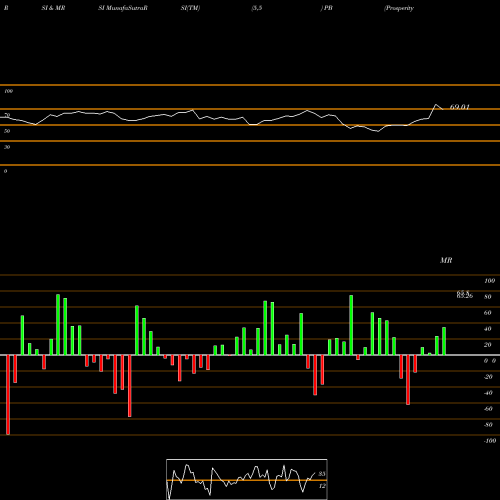Click the 40 label on MR axis
Viewport: 500px width, 500px height.
tap(488, 329)
